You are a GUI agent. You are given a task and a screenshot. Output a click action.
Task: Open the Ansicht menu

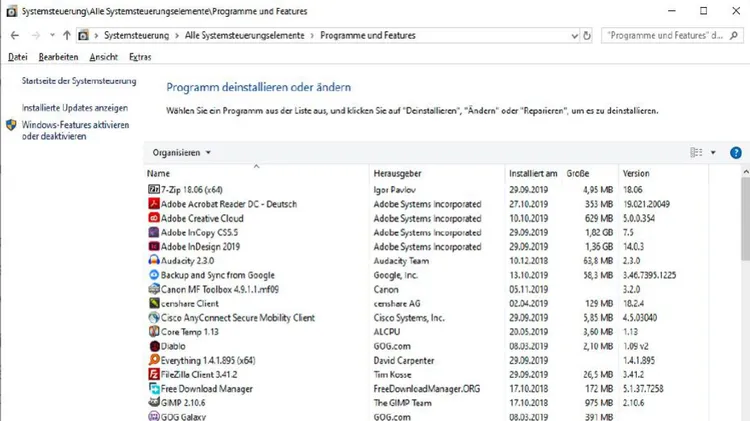click(x=103, y=57)
